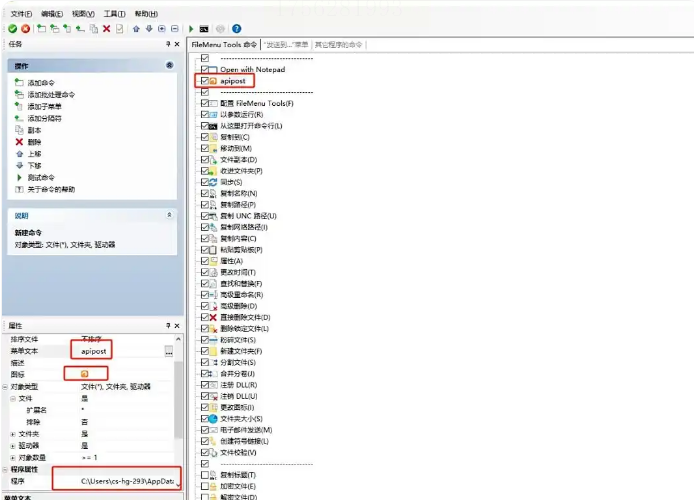Click the toolbar Add Submenu icon

[x=67, y=29]
